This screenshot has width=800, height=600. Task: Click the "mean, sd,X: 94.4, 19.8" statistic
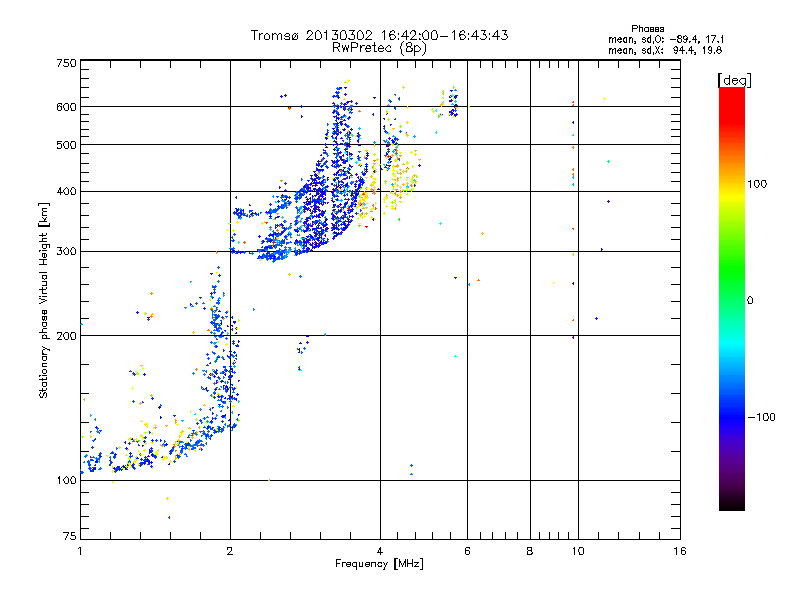click(665, 50)
